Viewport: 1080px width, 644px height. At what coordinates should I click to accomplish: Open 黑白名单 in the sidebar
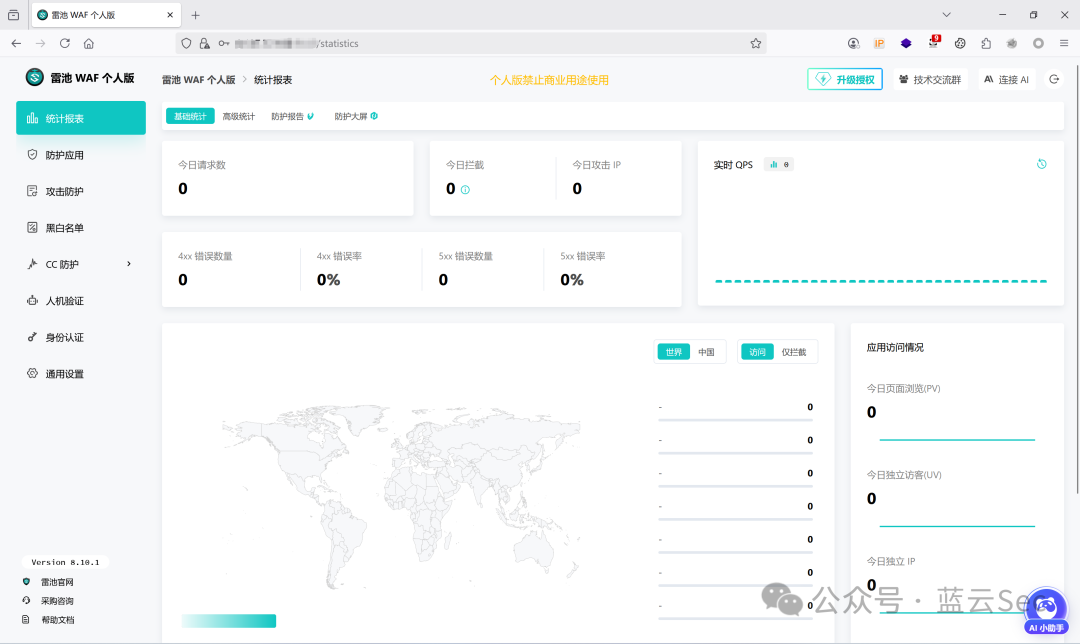(x=81, y=228)
